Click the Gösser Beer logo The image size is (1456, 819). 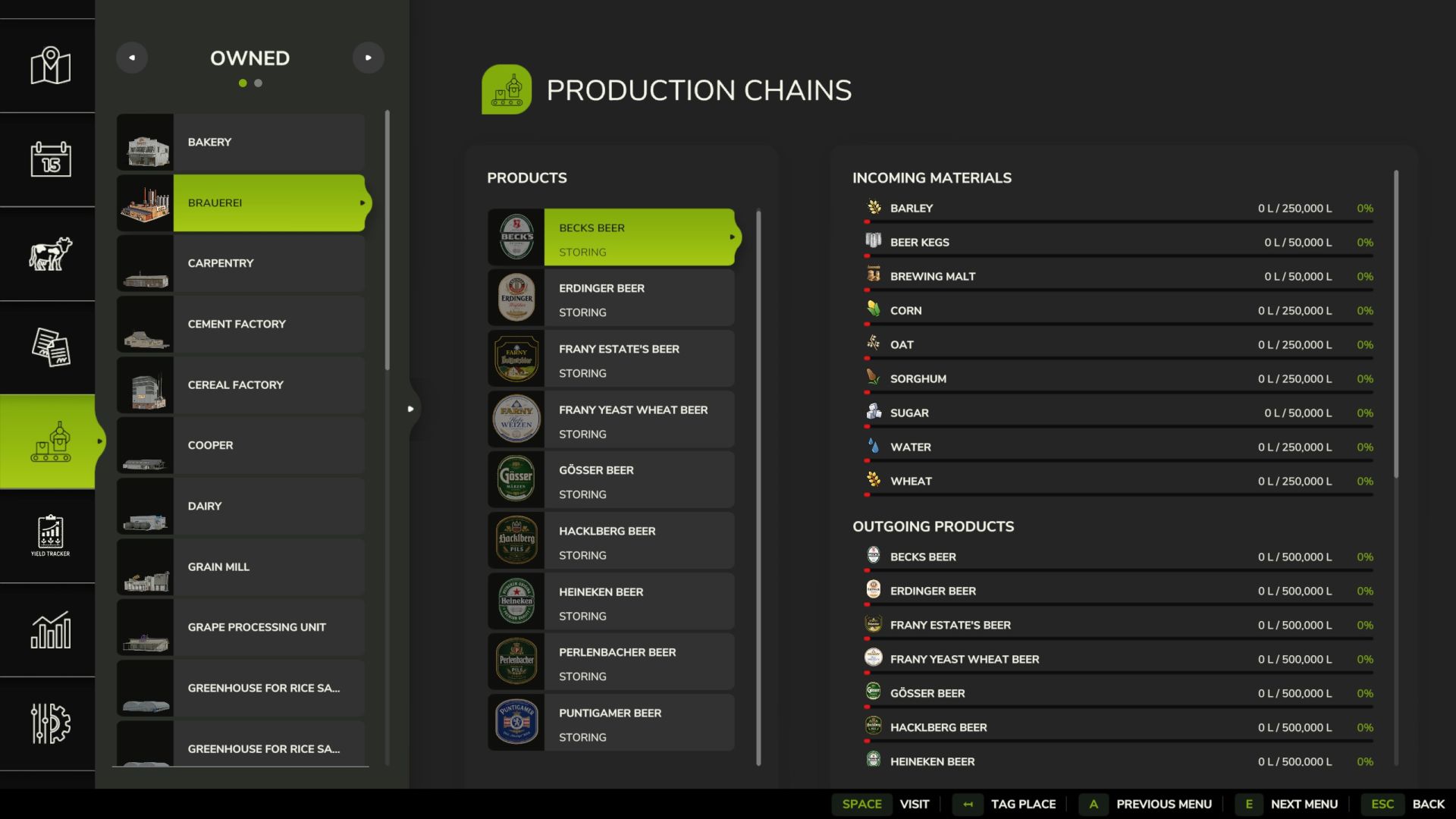[516, 480]
